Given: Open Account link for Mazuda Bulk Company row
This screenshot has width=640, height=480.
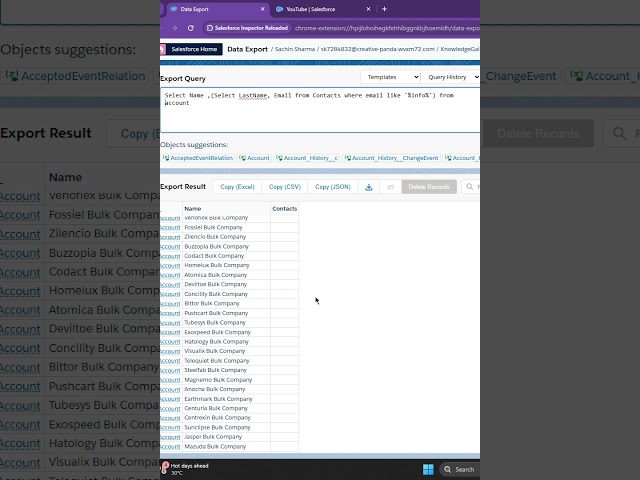Looking at the screenshot, I should 170,447.
